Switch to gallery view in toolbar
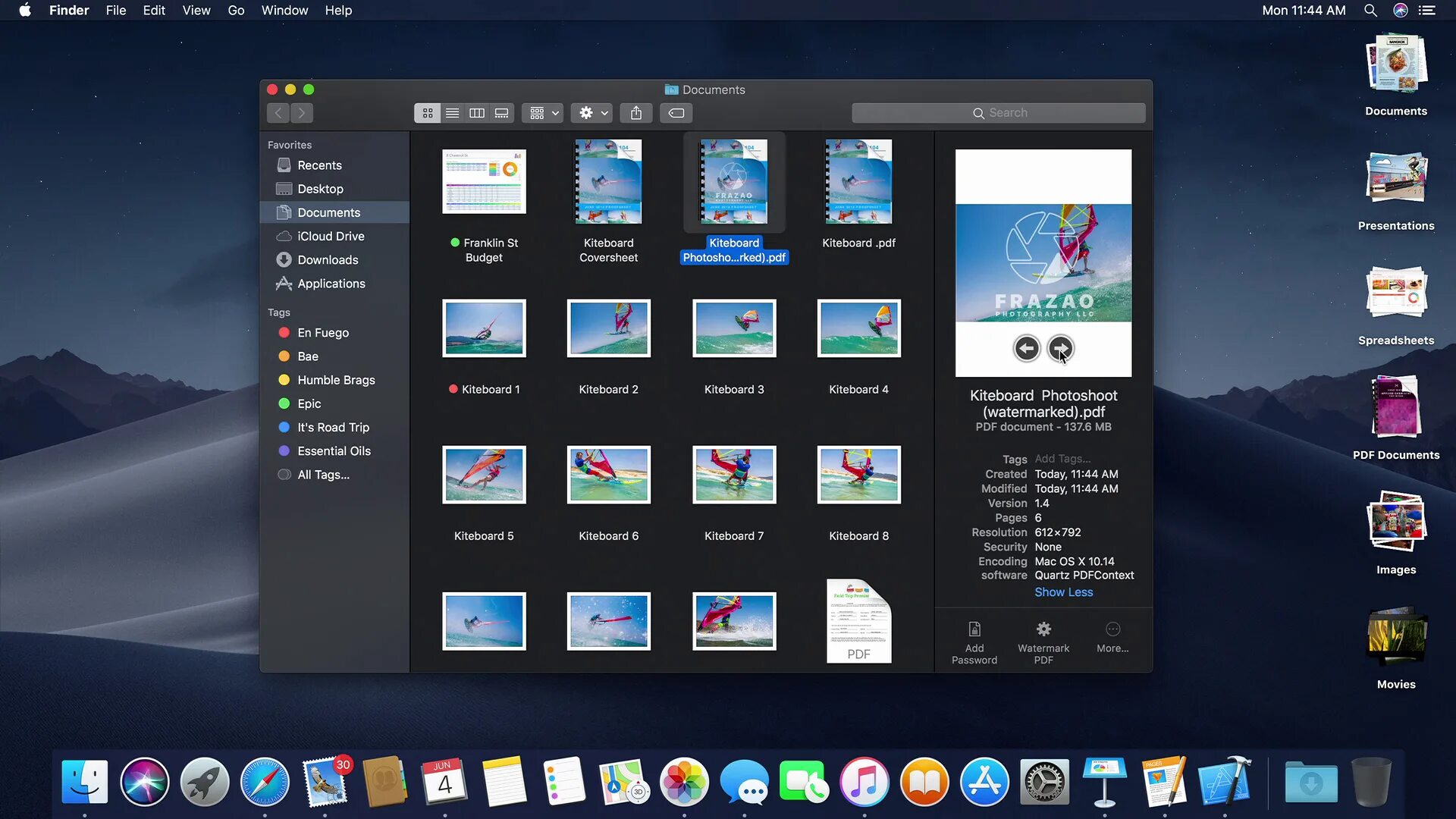Viewport: 1456px width, 819px height. (501, 113)
